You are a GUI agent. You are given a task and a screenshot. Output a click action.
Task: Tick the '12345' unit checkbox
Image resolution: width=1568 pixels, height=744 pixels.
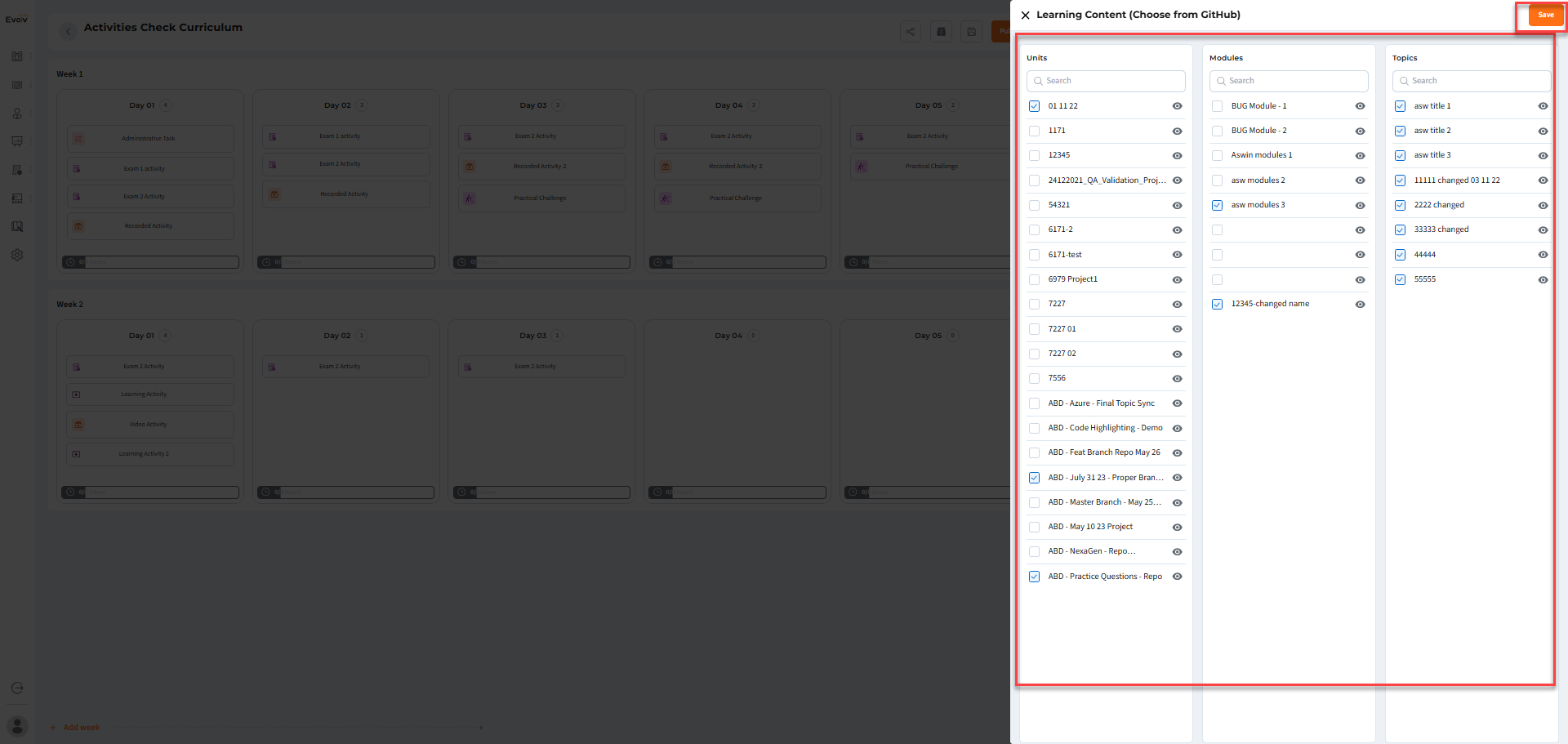coord(1035,155)
